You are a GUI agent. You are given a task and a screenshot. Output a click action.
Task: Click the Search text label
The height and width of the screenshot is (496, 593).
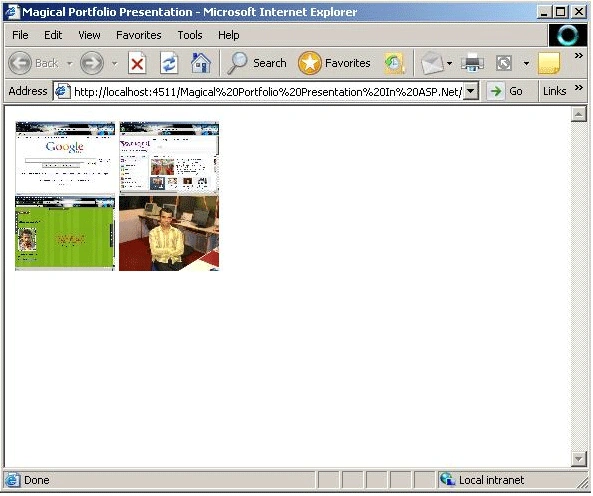270,63
